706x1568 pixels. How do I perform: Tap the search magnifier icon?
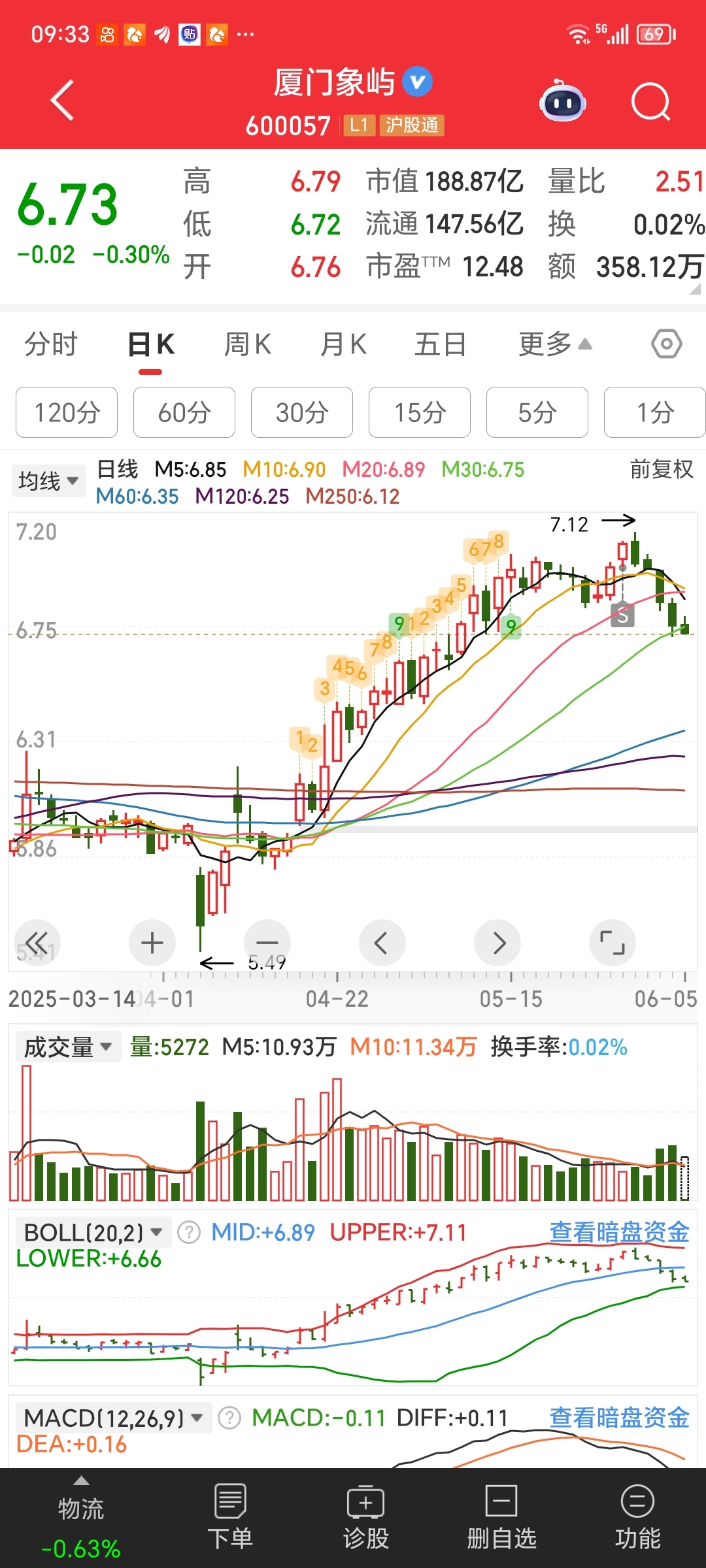tap(651, 102)
